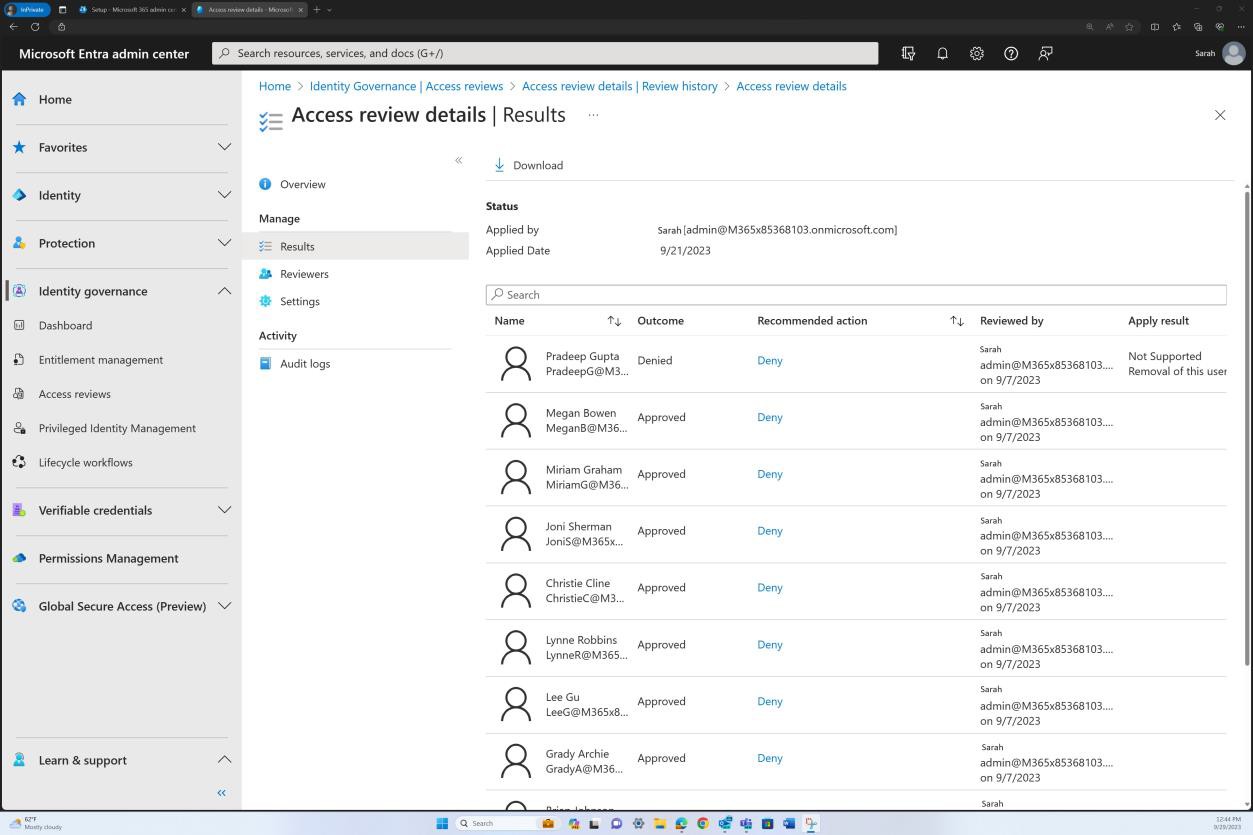Open the feedback panel icon
The image size is (1253, 835).
point(1045,53)
